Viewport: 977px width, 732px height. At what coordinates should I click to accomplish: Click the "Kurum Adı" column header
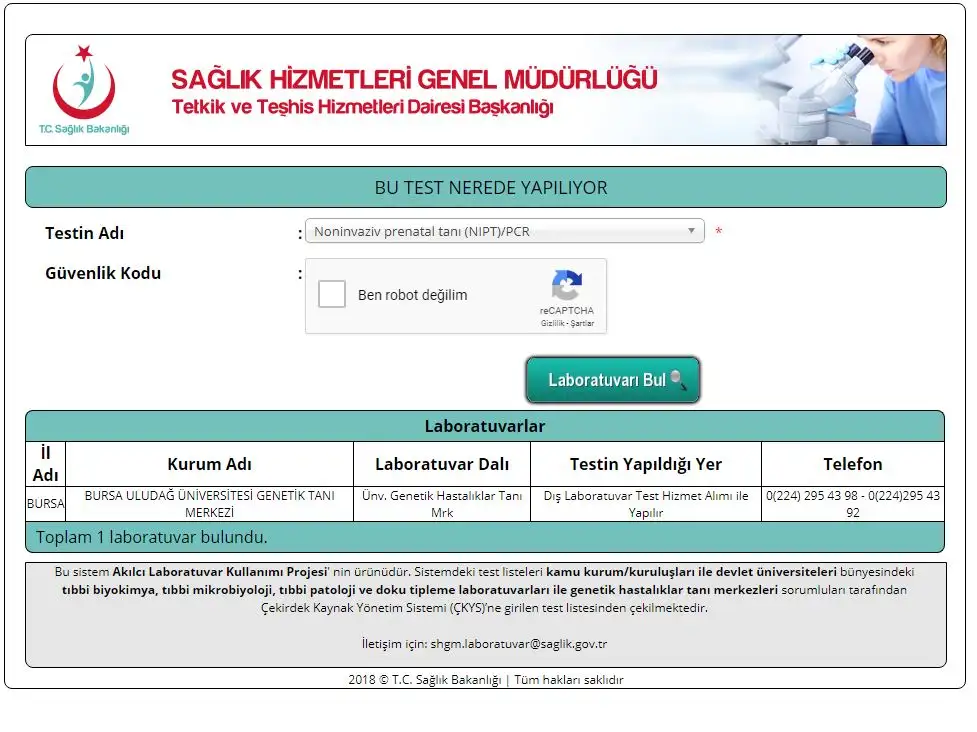(x=209, y=464)
